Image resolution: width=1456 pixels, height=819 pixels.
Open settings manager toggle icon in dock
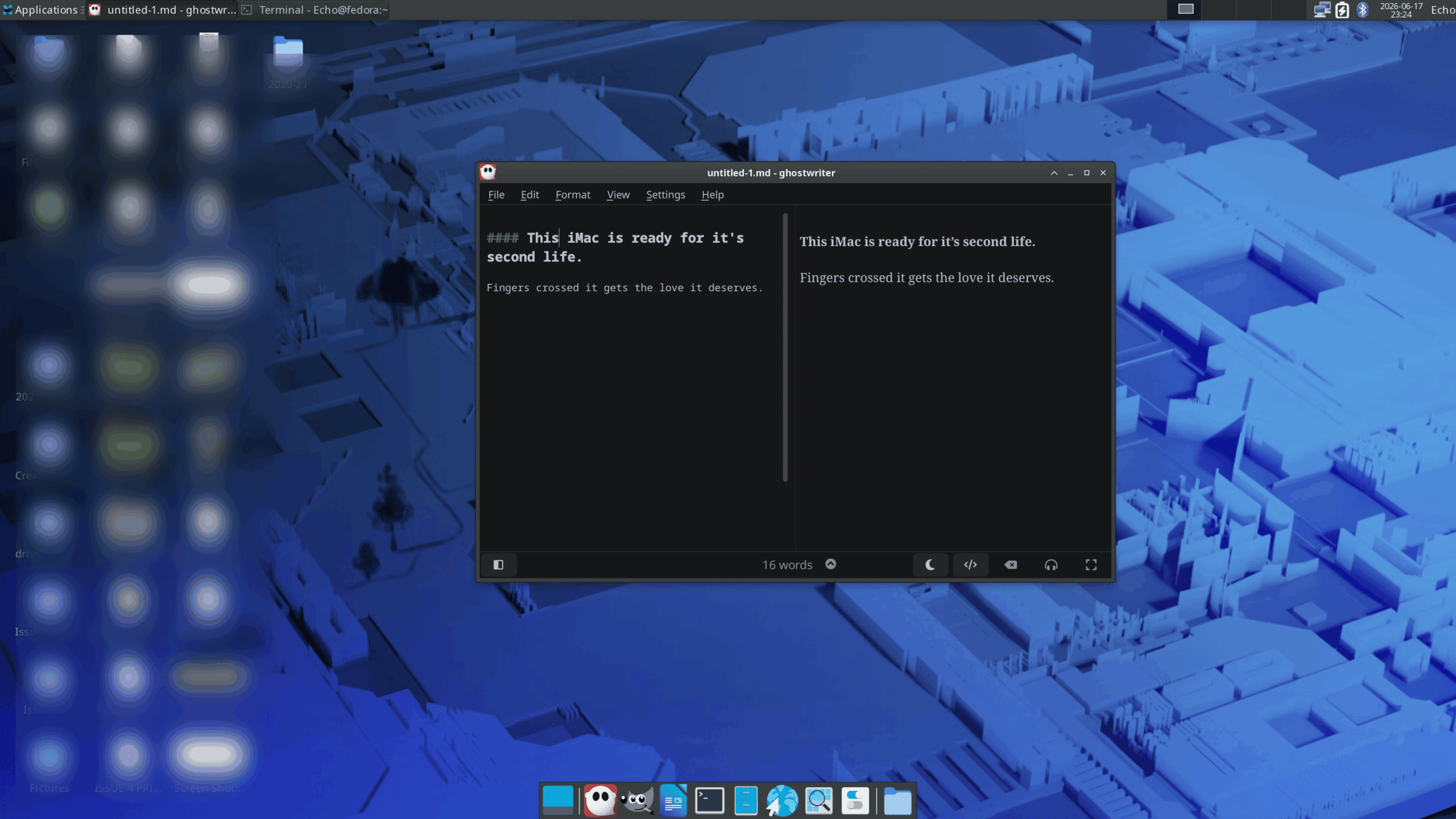pyautogui.click(x=855, y=800)
